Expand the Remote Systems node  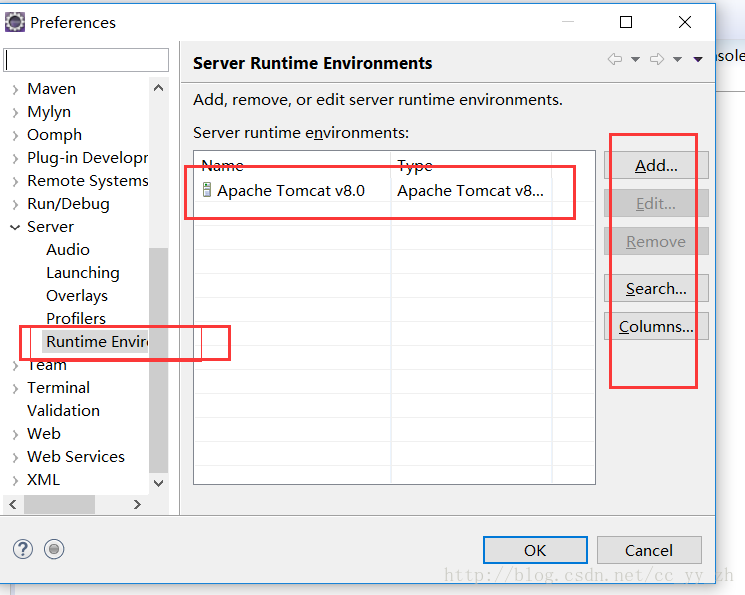coord(15,181)
